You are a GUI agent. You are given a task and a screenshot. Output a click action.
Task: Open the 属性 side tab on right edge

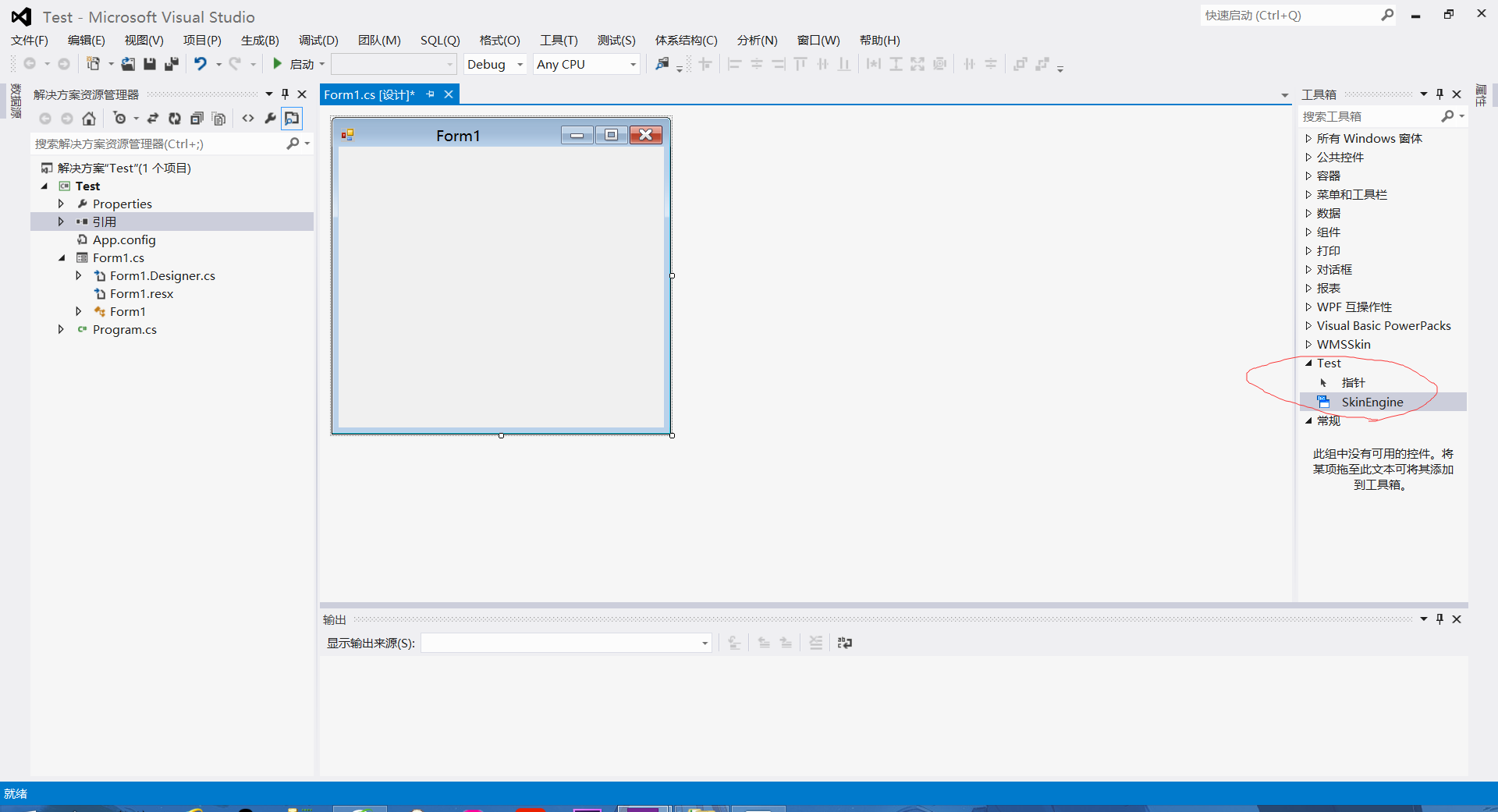pyautogui.click(x=1481, y=95)
